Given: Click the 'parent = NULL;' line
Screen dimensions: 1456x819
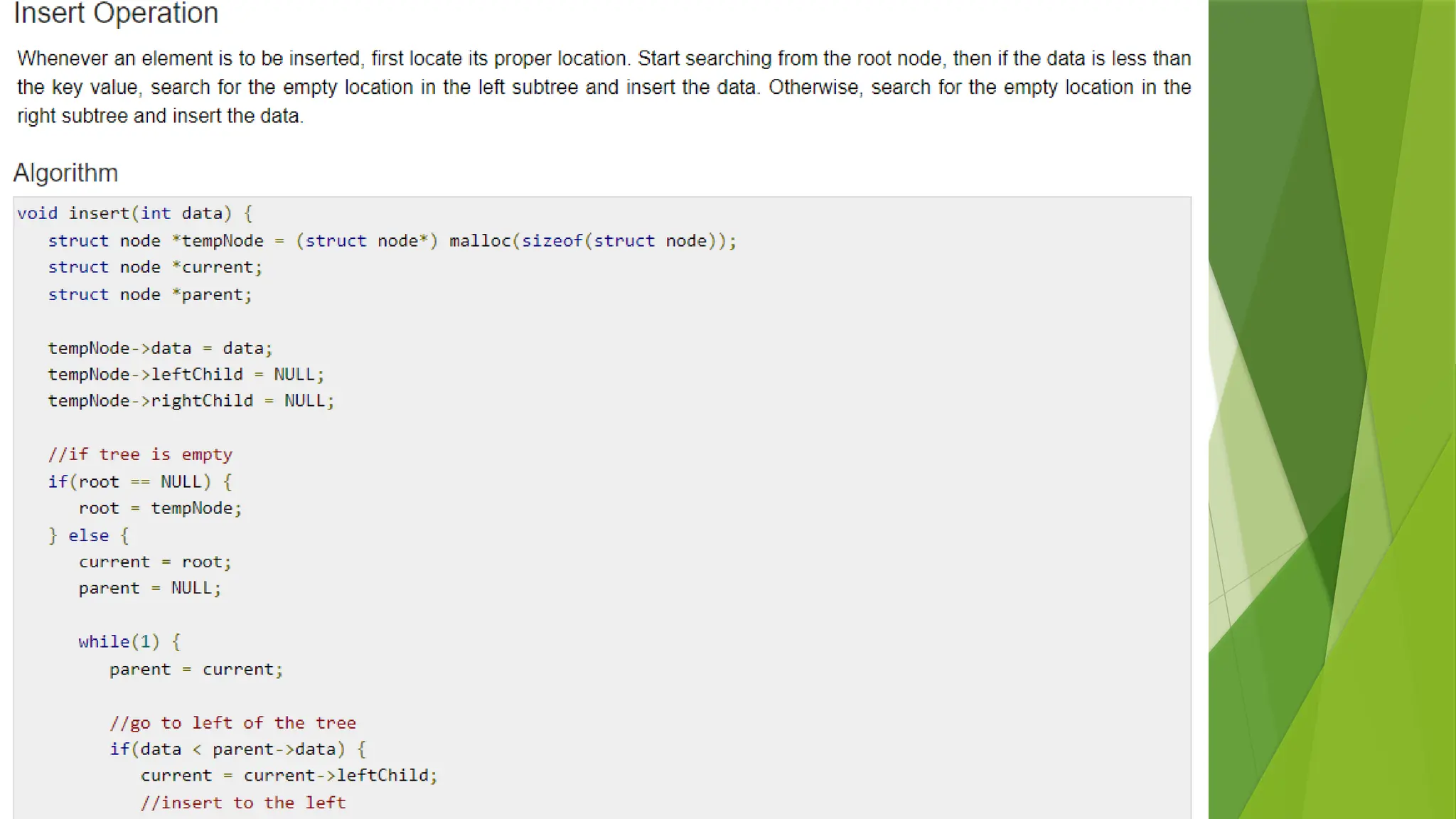Looking at the screenshot, I should tap(150, 589).
